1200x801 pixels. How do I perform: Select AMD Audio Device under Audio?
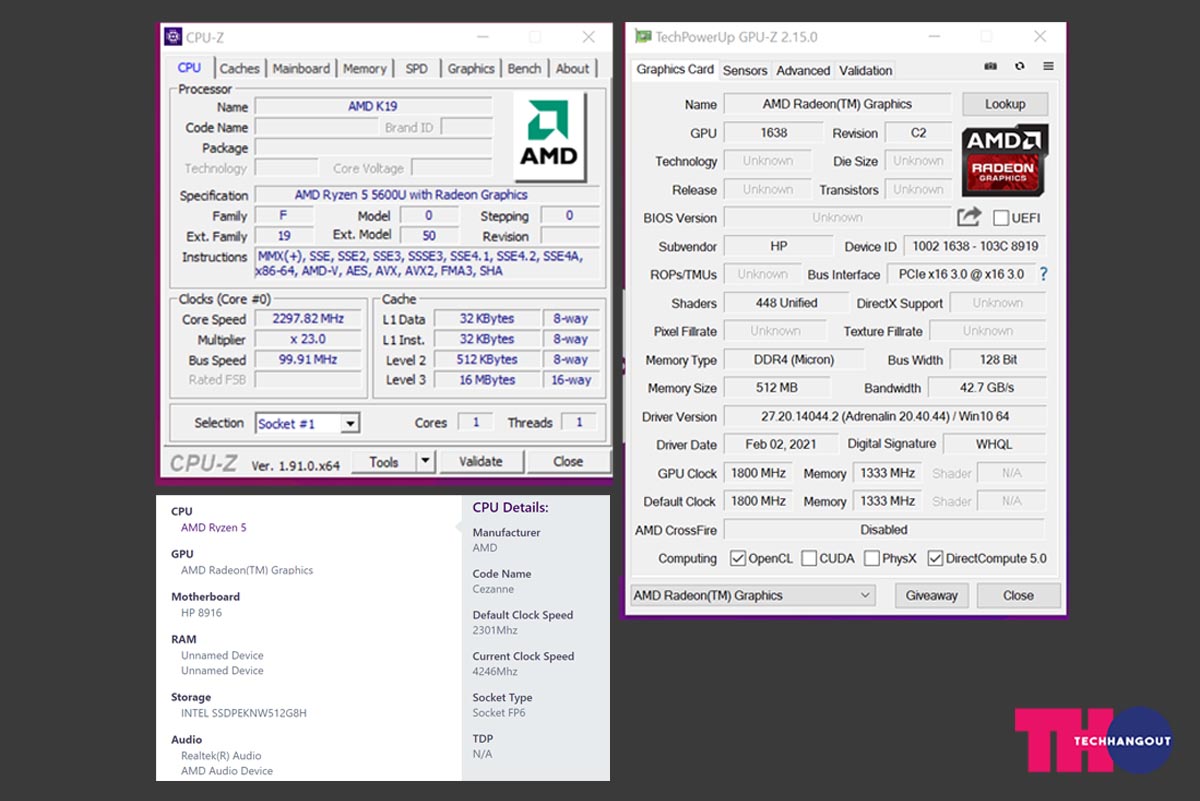pyautogui.click(x=227, y=771)
